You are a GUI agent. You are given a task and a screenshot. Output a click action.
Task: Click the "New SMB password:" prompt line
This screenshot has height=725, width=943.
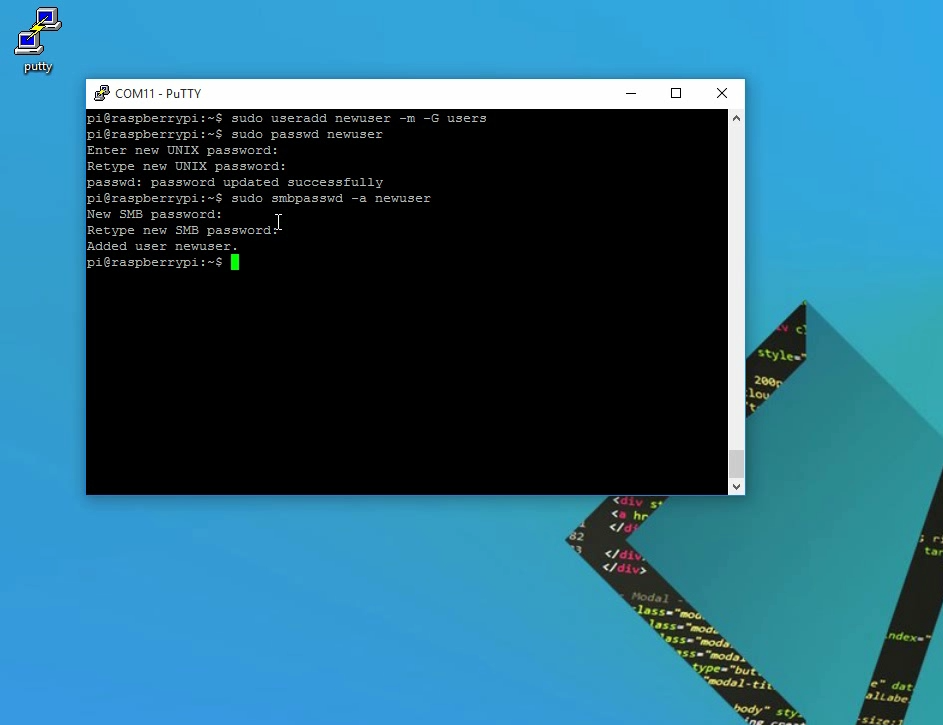click(154, 214)
